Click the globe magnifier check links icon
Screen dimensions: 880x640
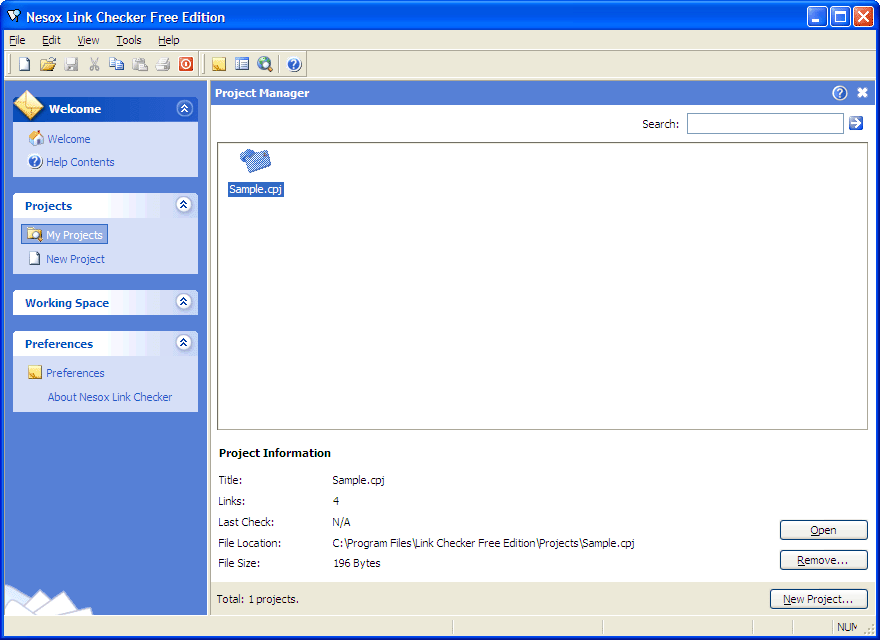point(265,65)
